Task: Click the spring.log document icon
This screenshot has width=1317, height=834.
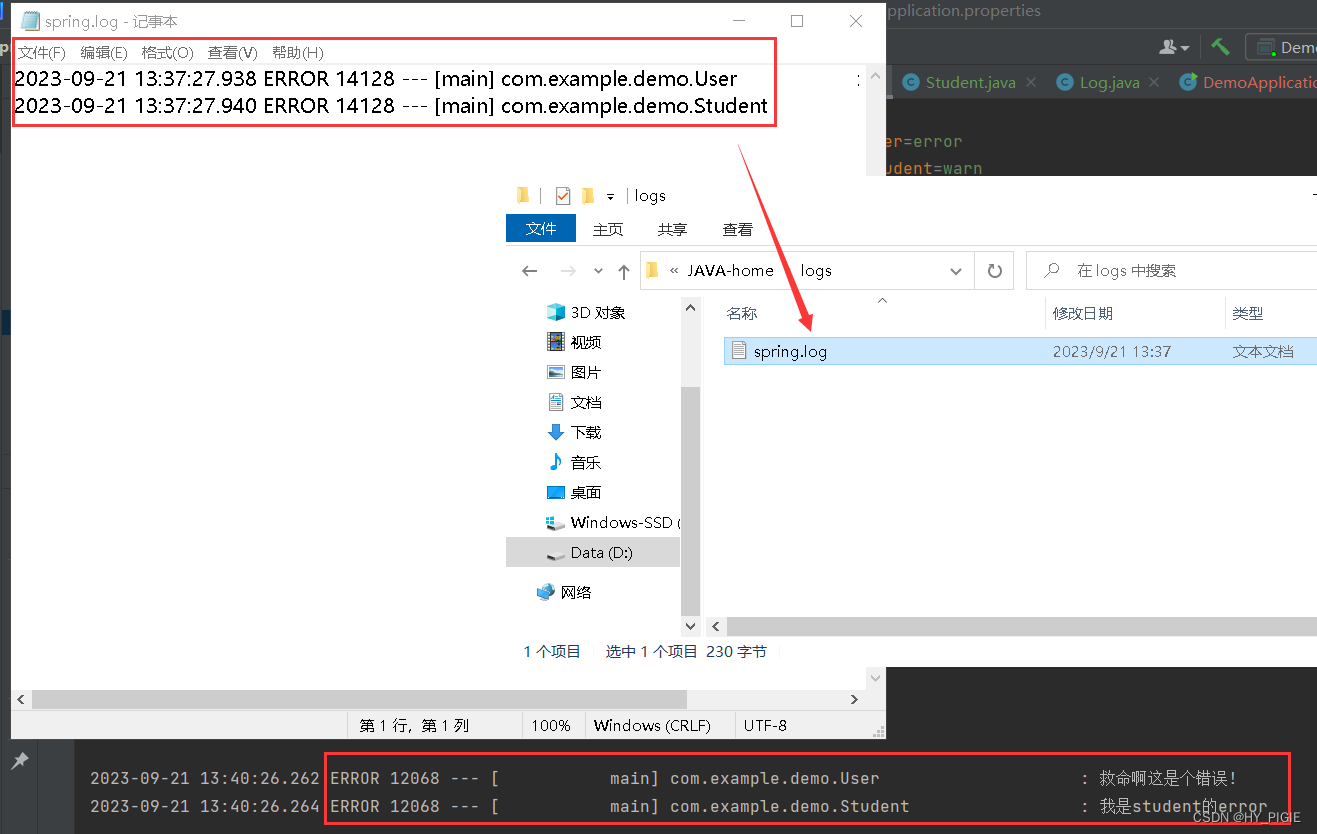Action: pyautogui.click(x=740, y=351)
